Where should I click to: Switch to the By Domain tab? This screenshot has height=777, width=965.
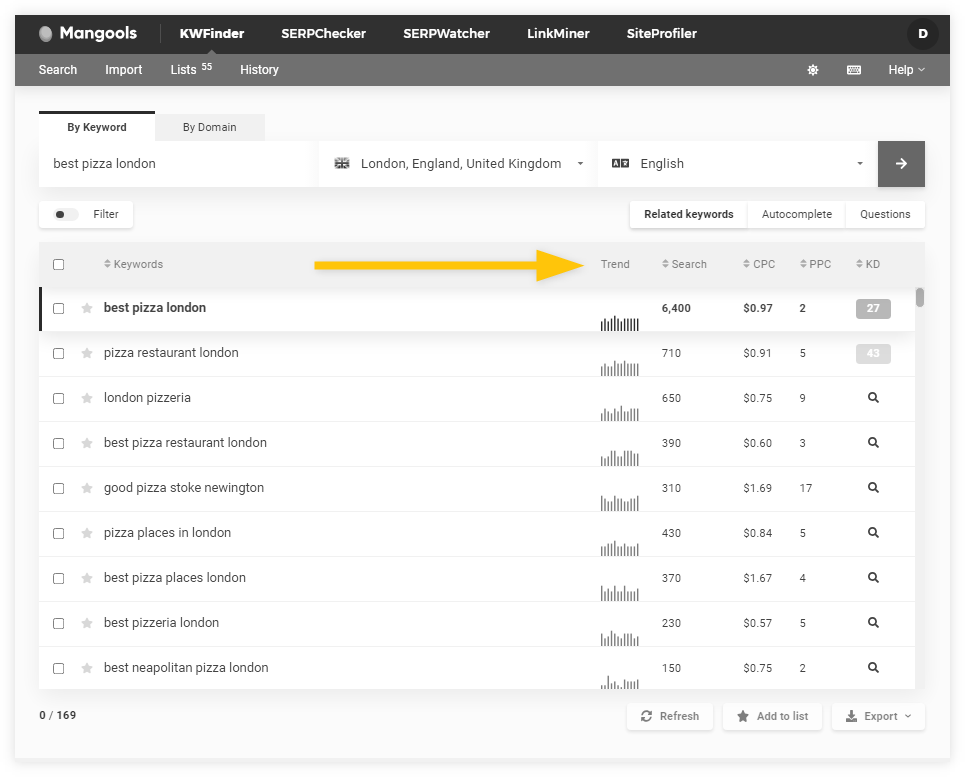coord(209,127)
